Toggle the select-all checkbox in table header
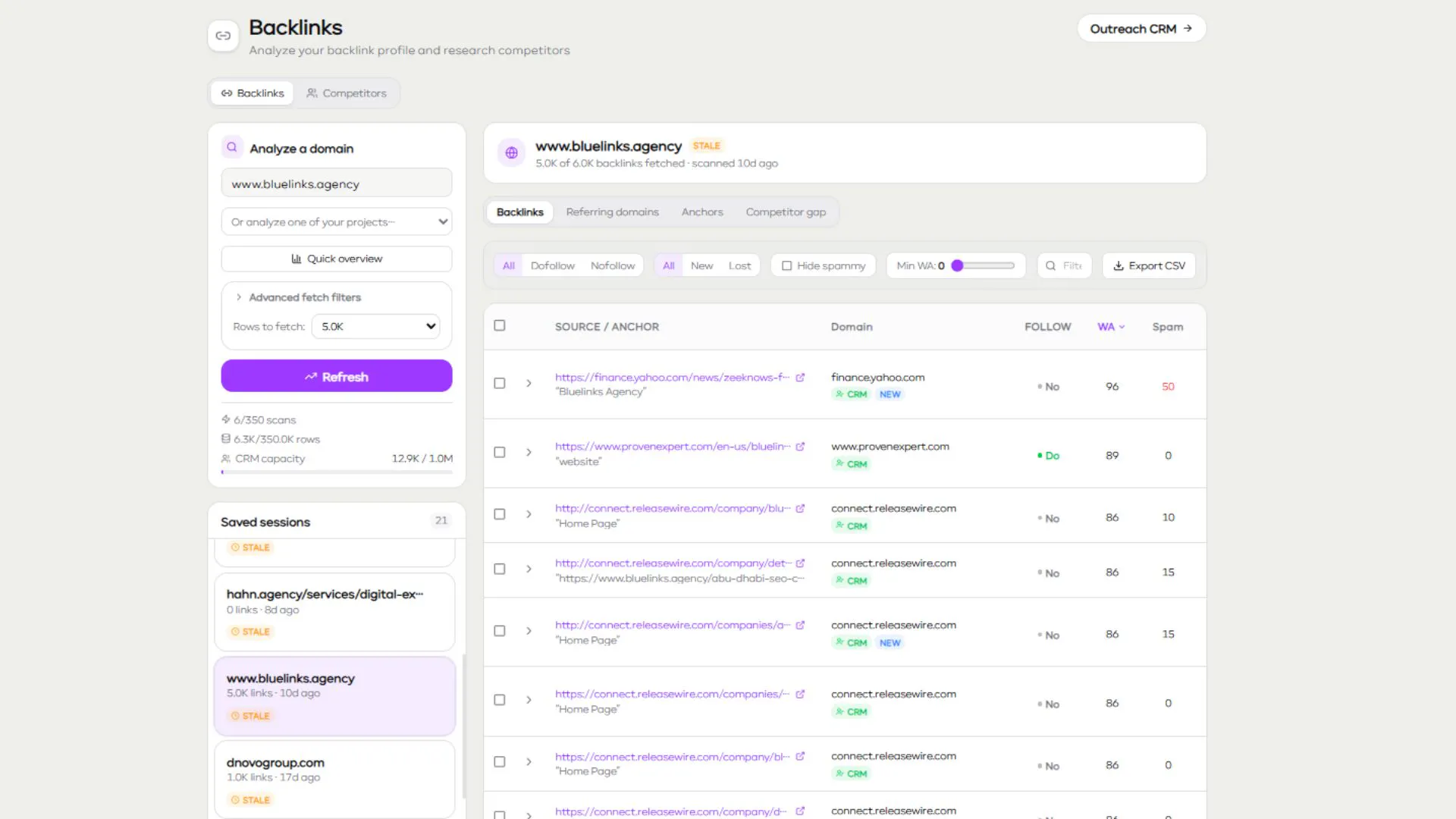This screenshot has height=819, width=1456. (500, 325)
